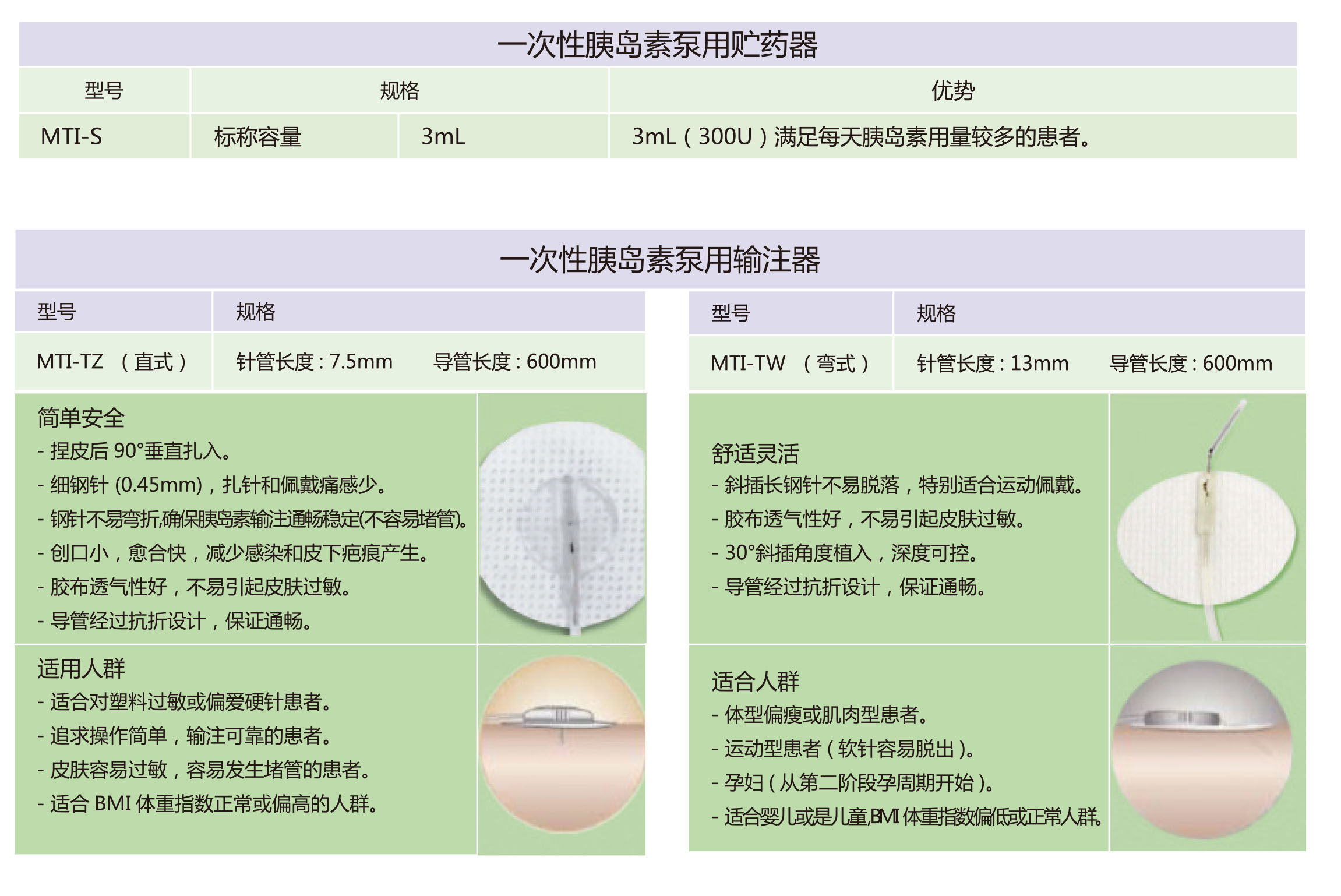Click the straight-type infusion set patch image
The height and width of the screenshot is (896, 1341).
pyautogui.click(x=562, y=518)
